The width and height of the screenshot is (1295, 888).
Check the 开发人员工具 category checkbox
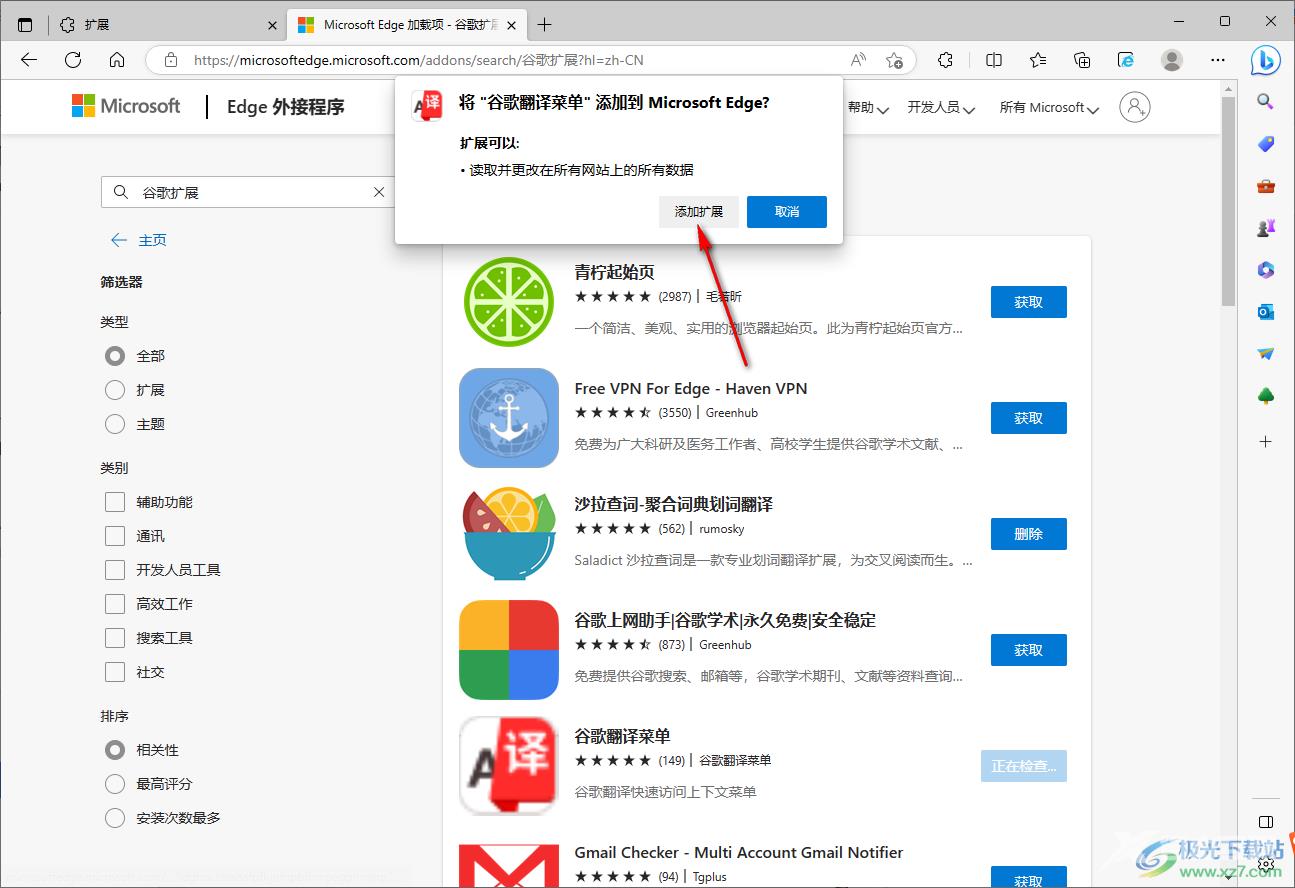pos(115,570)
